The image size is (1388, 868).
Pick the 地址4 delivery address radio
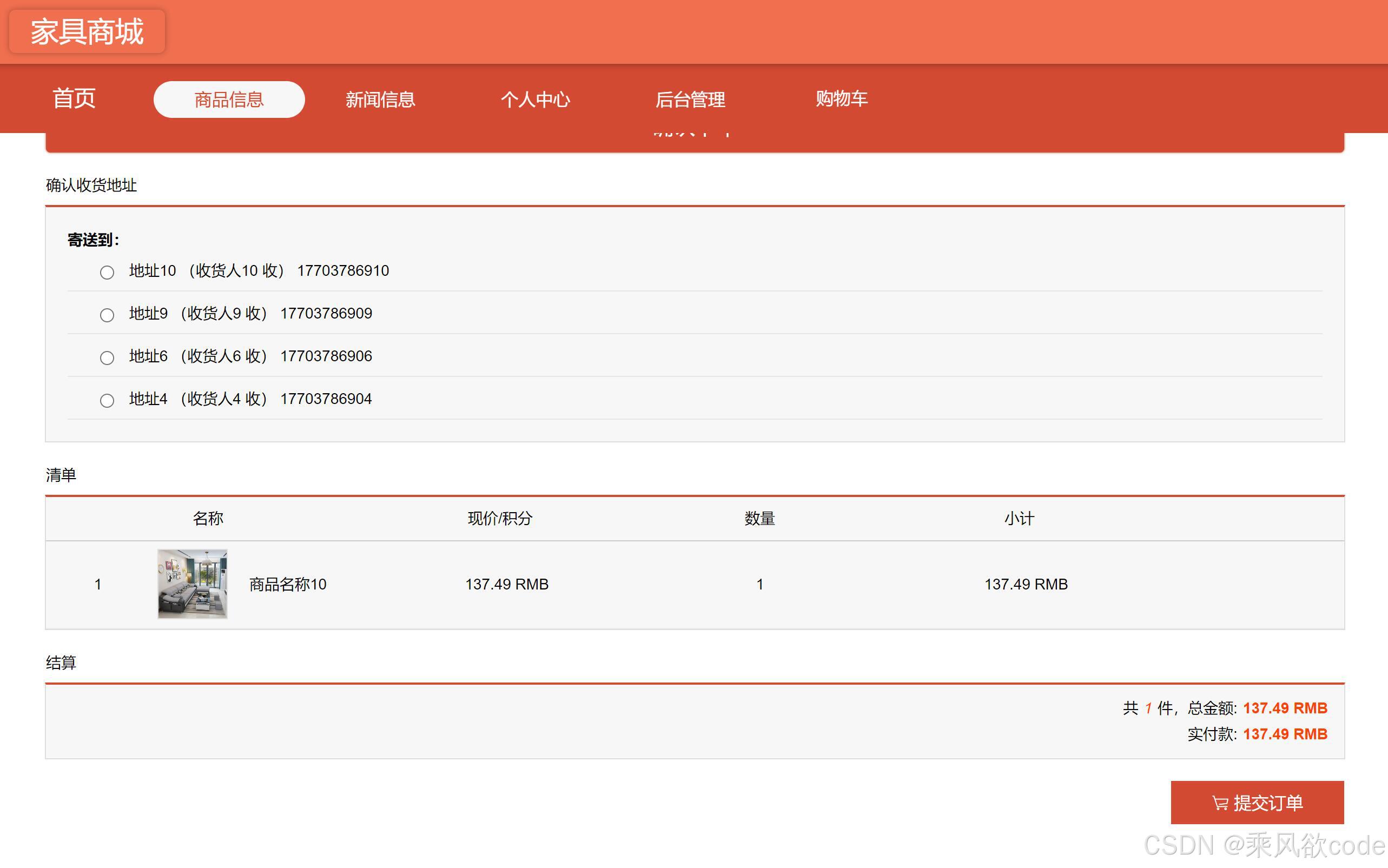pyautogui.click(x=107, y=400)
